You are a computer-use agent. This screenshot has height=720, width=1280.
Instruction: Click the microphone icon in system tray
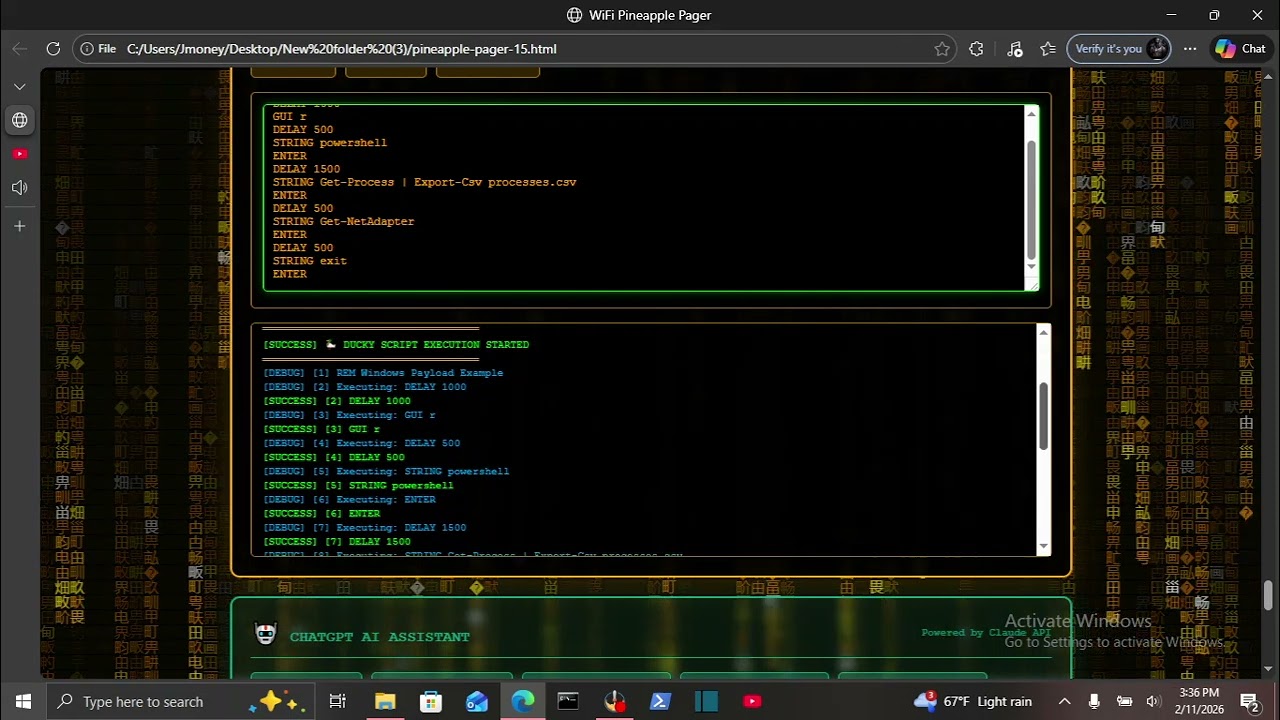1095,701
